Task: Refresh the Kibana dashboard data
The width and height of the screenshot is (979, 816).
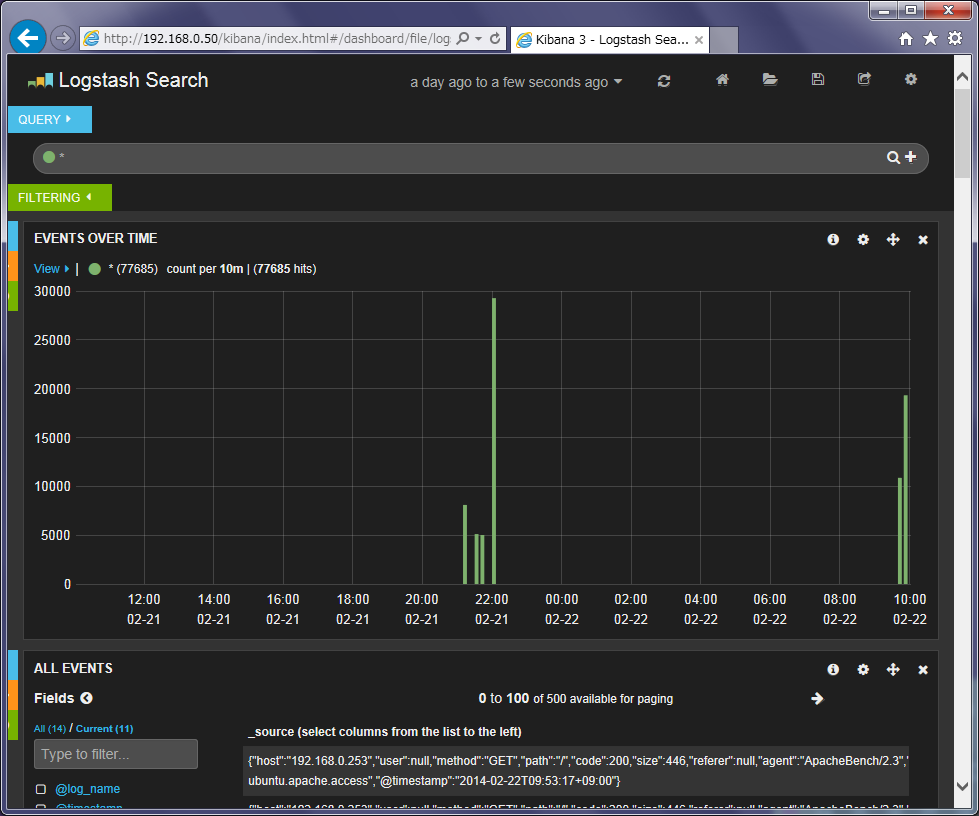Action: point(664,81)
